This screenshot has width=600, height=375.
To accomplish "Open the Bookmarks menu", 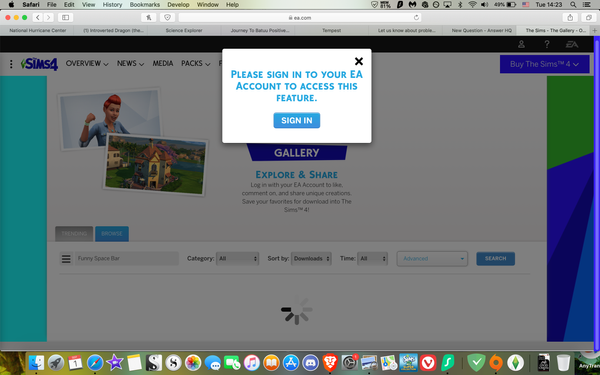I will tap(145, 5).
